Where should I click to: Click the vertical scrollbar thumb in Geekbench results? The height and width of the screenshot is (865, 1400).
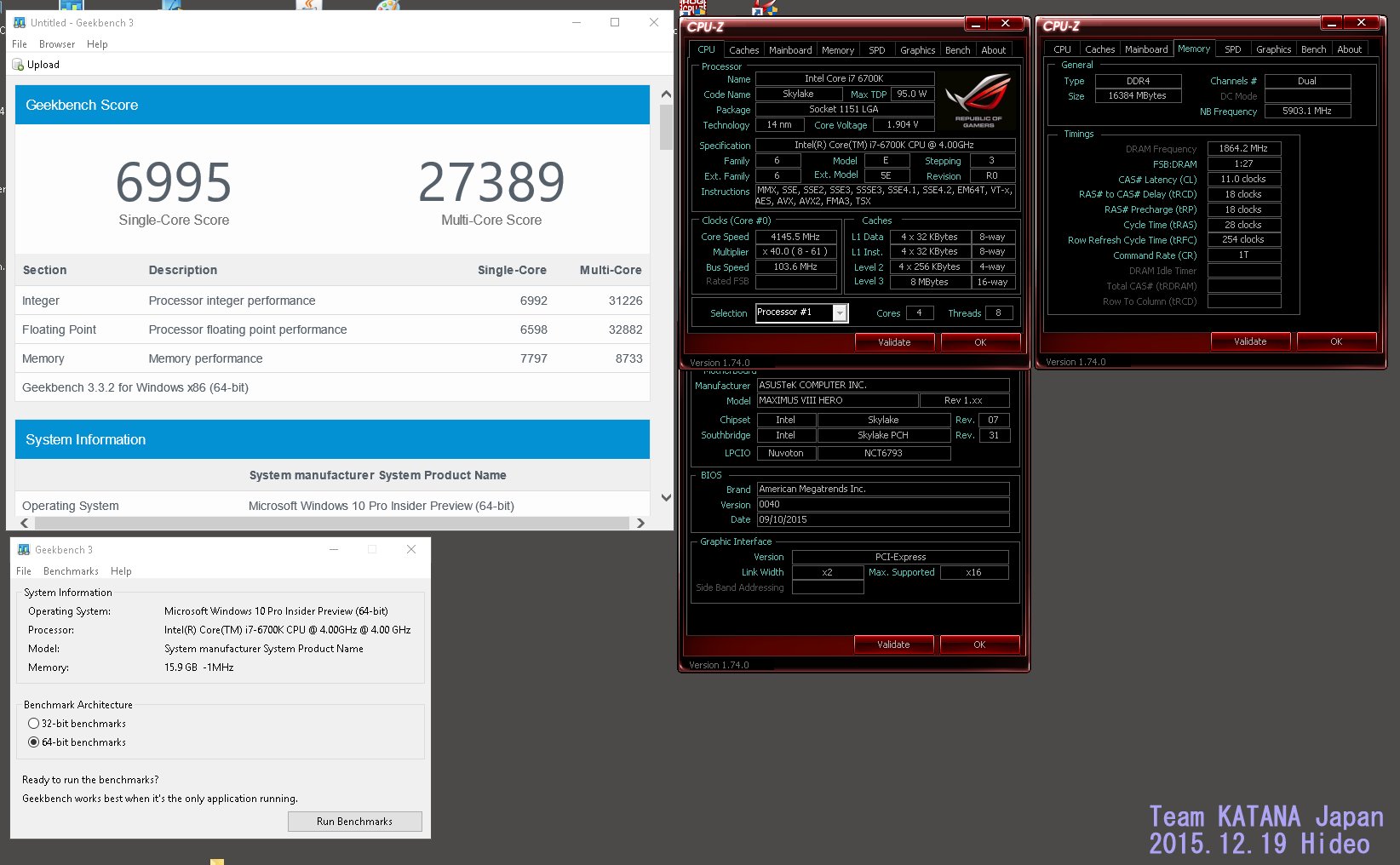click(x=666, y=128)
